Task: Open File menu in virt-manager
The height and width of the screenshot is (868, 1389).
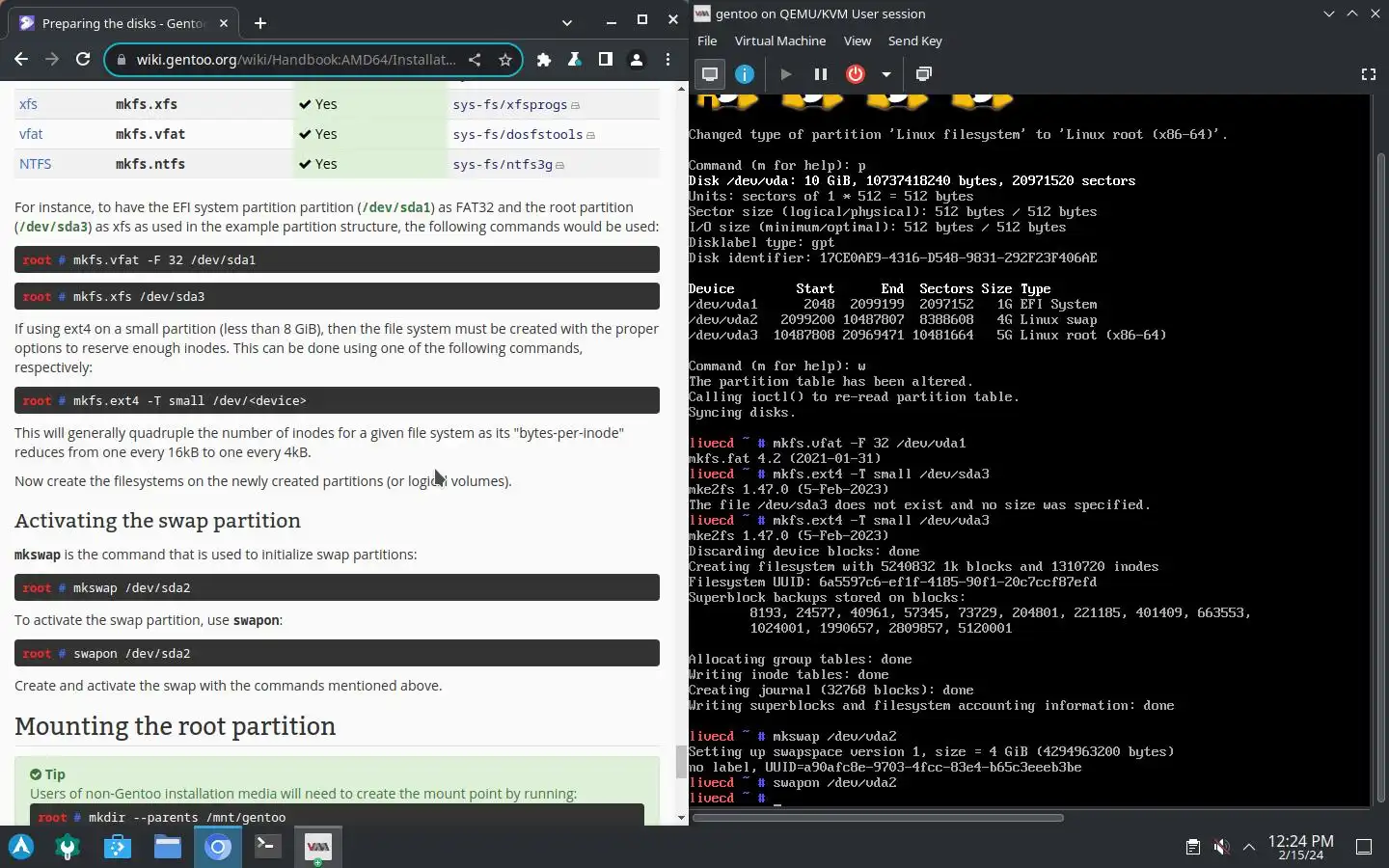Action: pos(707,41)
